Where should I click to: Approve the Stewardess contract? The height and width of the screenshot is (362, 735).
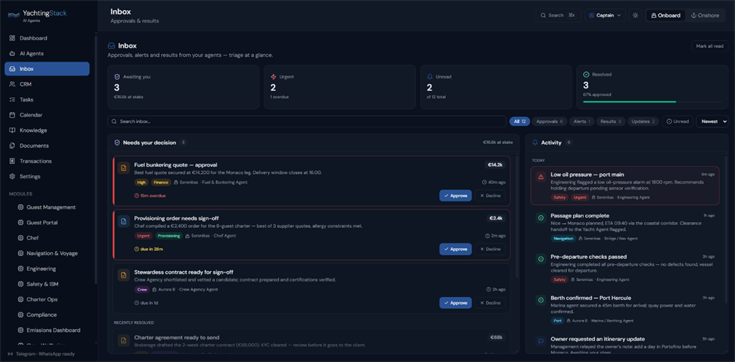click(x=456, y=303)
